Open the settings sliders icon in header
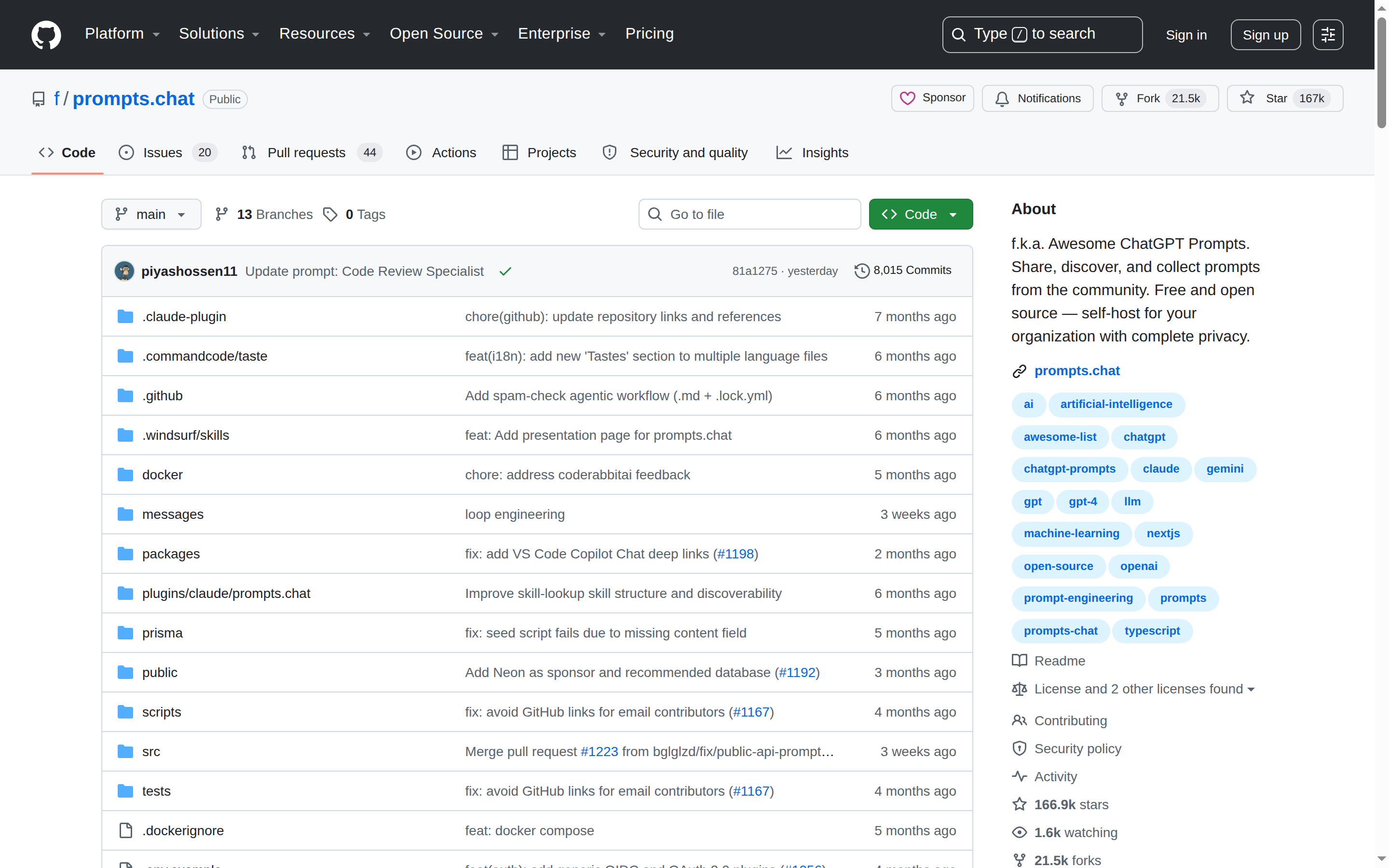The height and width of the screenshot is (868, 1389). click(1328, 34)
